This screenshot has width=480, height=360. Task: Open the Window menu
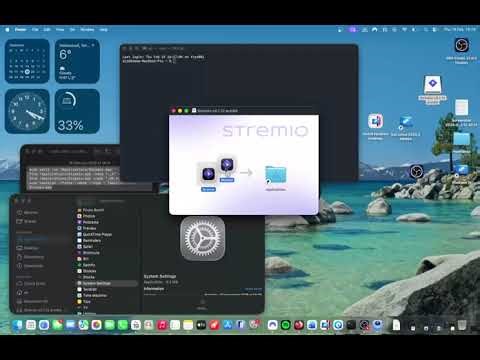click(87, 30)
